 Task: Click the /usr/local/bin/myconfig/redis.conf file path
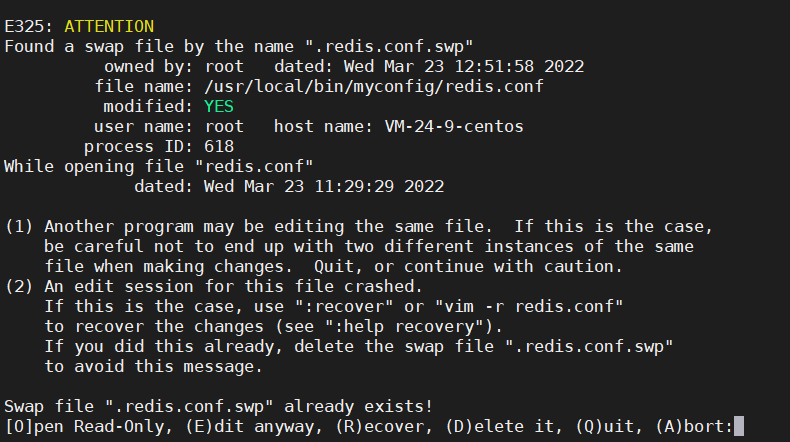(373, 86)
